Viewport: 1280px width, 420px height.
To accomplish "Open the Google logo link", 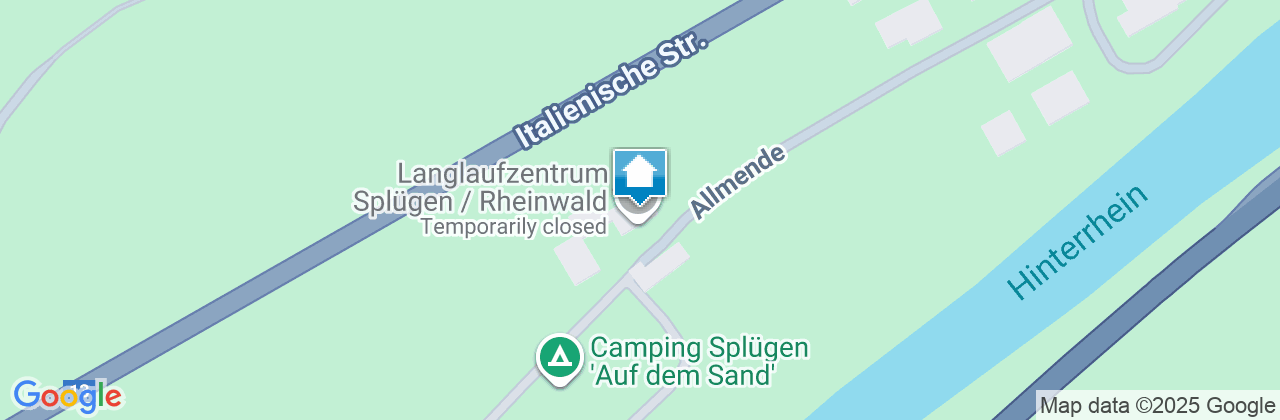I will tap(67, 396).
